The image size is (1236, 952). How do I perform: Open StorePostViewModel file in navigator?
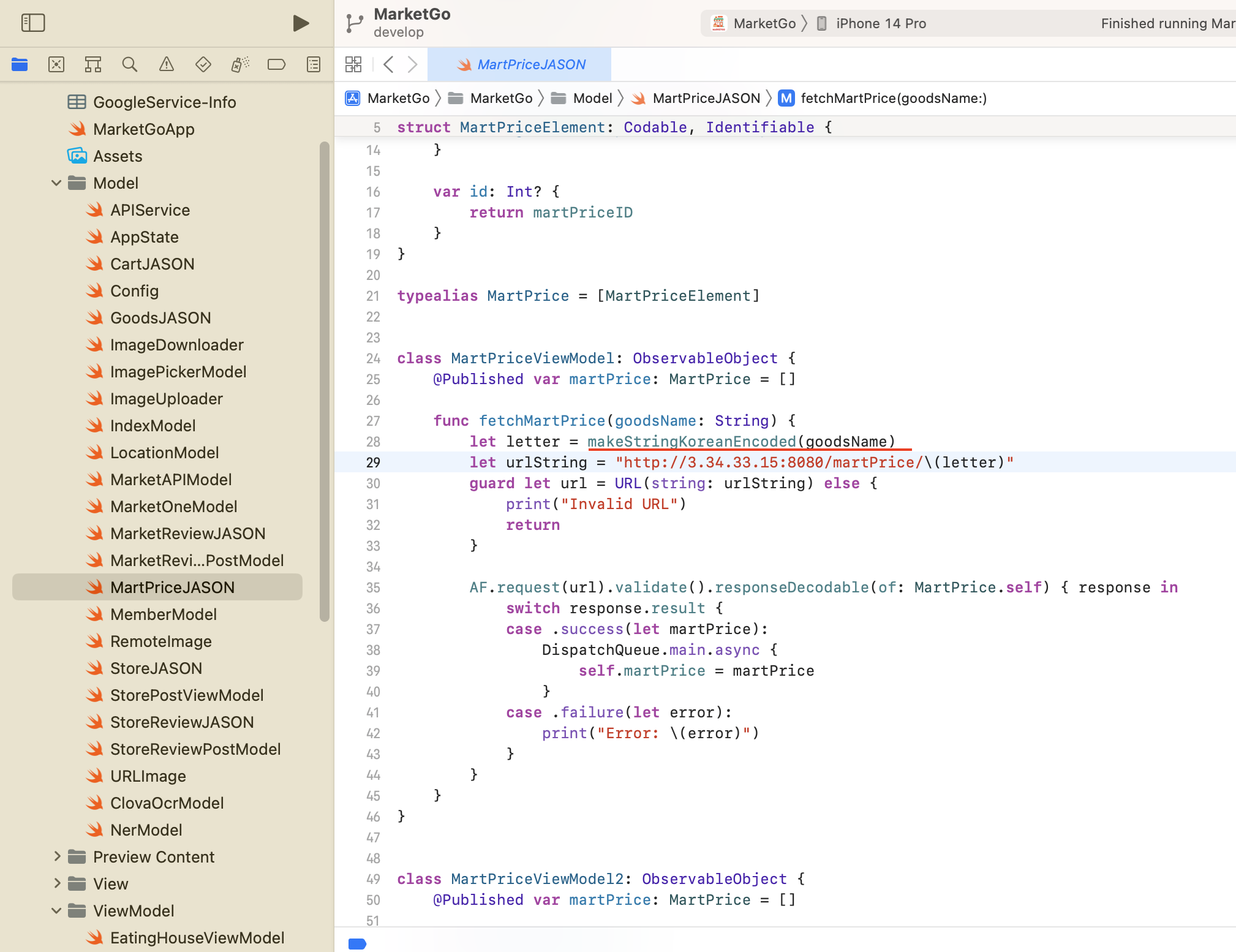[186, 695]
